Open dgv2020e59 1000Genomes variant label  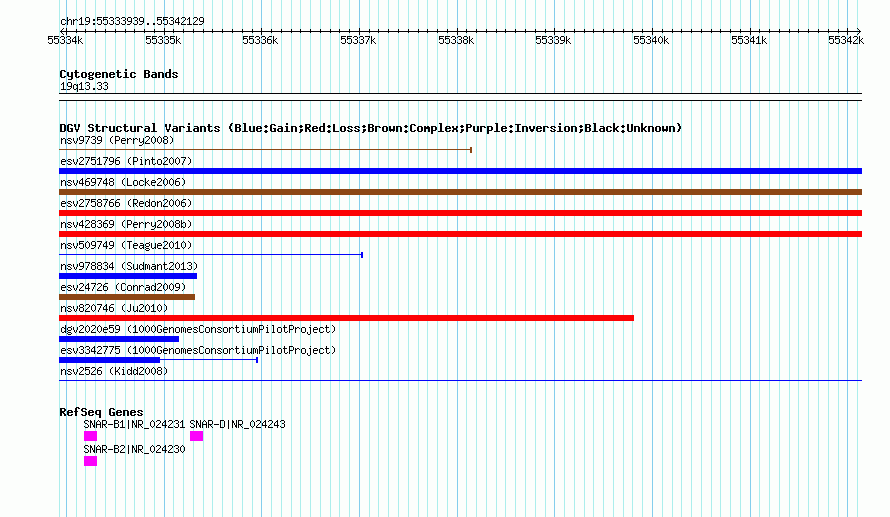198,329
